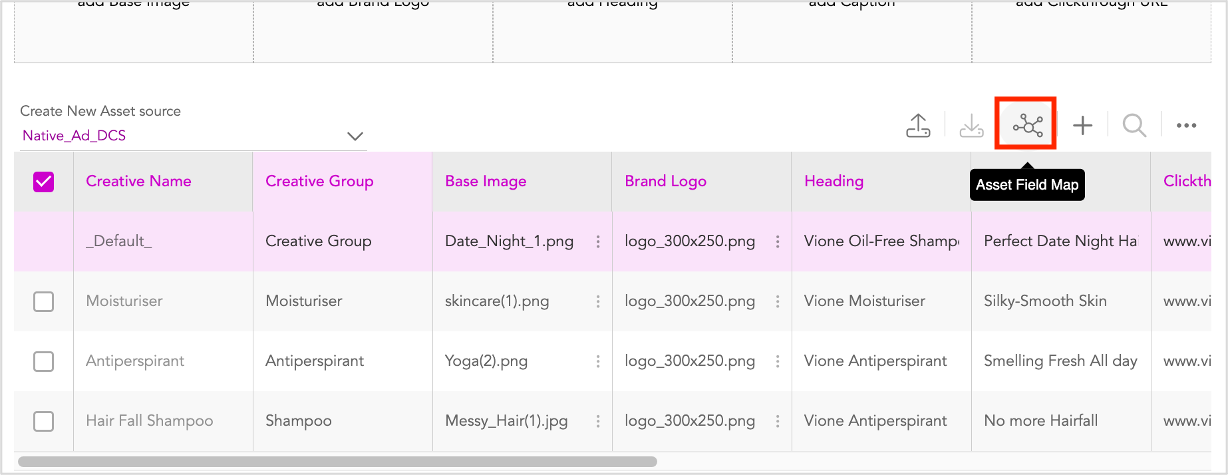Click the Heading column header
Screen dimensions: 1228x476
pos(834,181)
